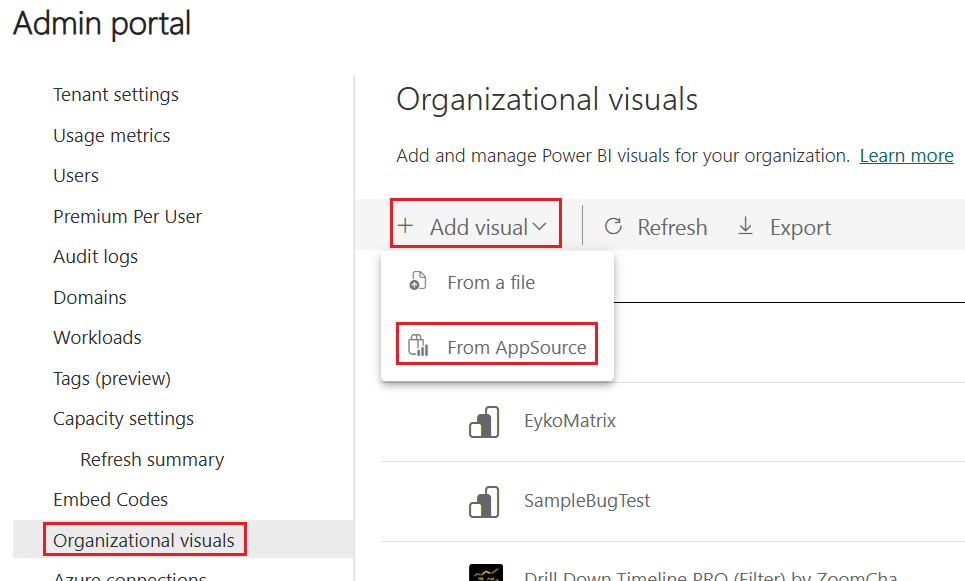The height and width of the screenshot is (581, 965).
Task: Open the Learn more link
Action: (x=906, y=156)
